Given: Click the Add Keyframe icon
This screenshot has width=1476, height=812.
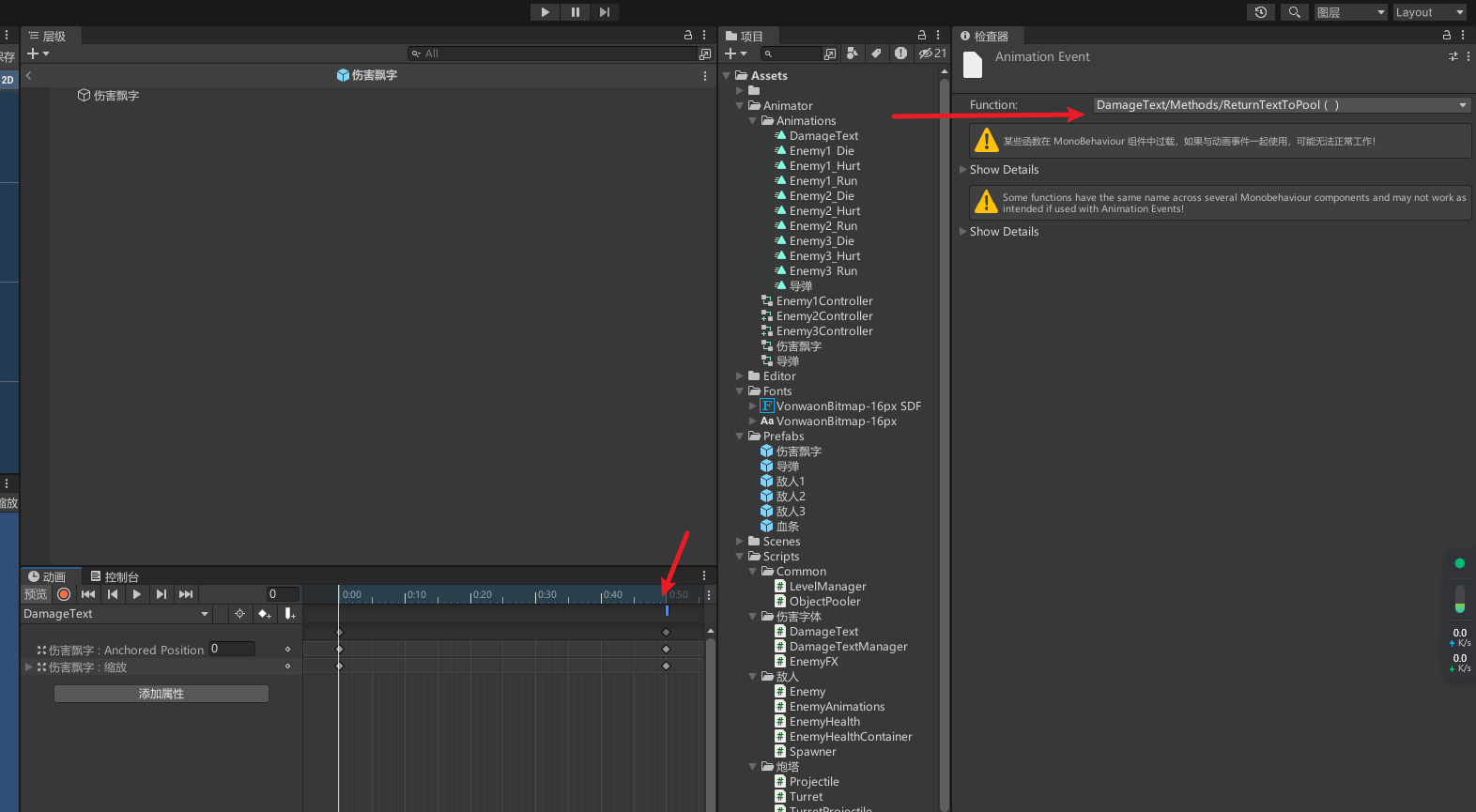Looking at the screenshot, I should 265,614.
